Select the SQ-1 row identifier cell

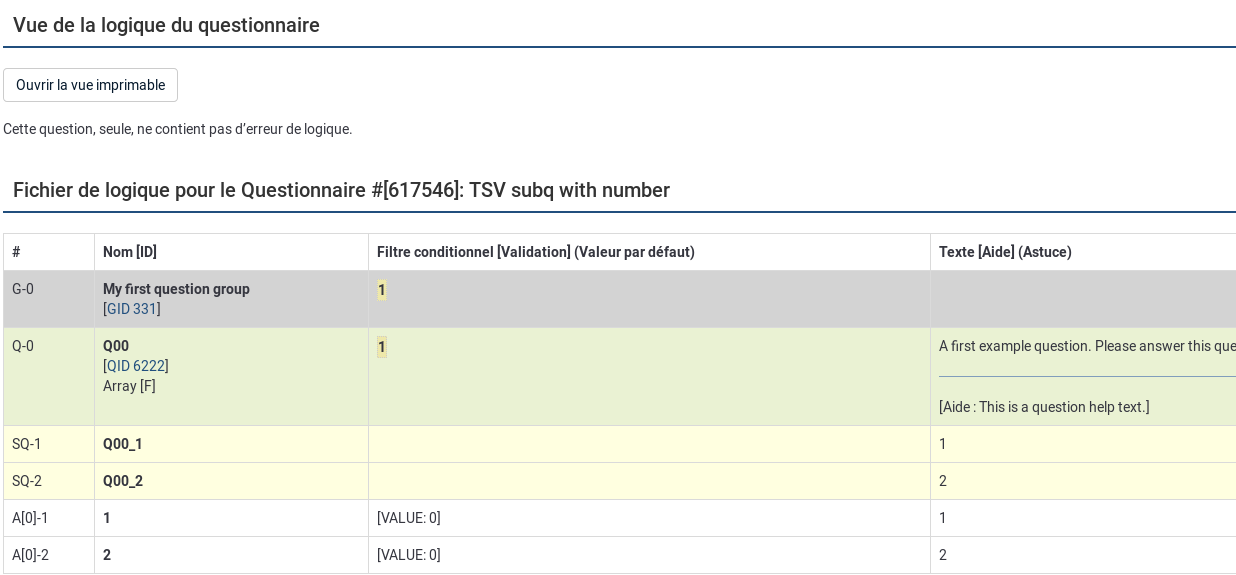[27, 444]
